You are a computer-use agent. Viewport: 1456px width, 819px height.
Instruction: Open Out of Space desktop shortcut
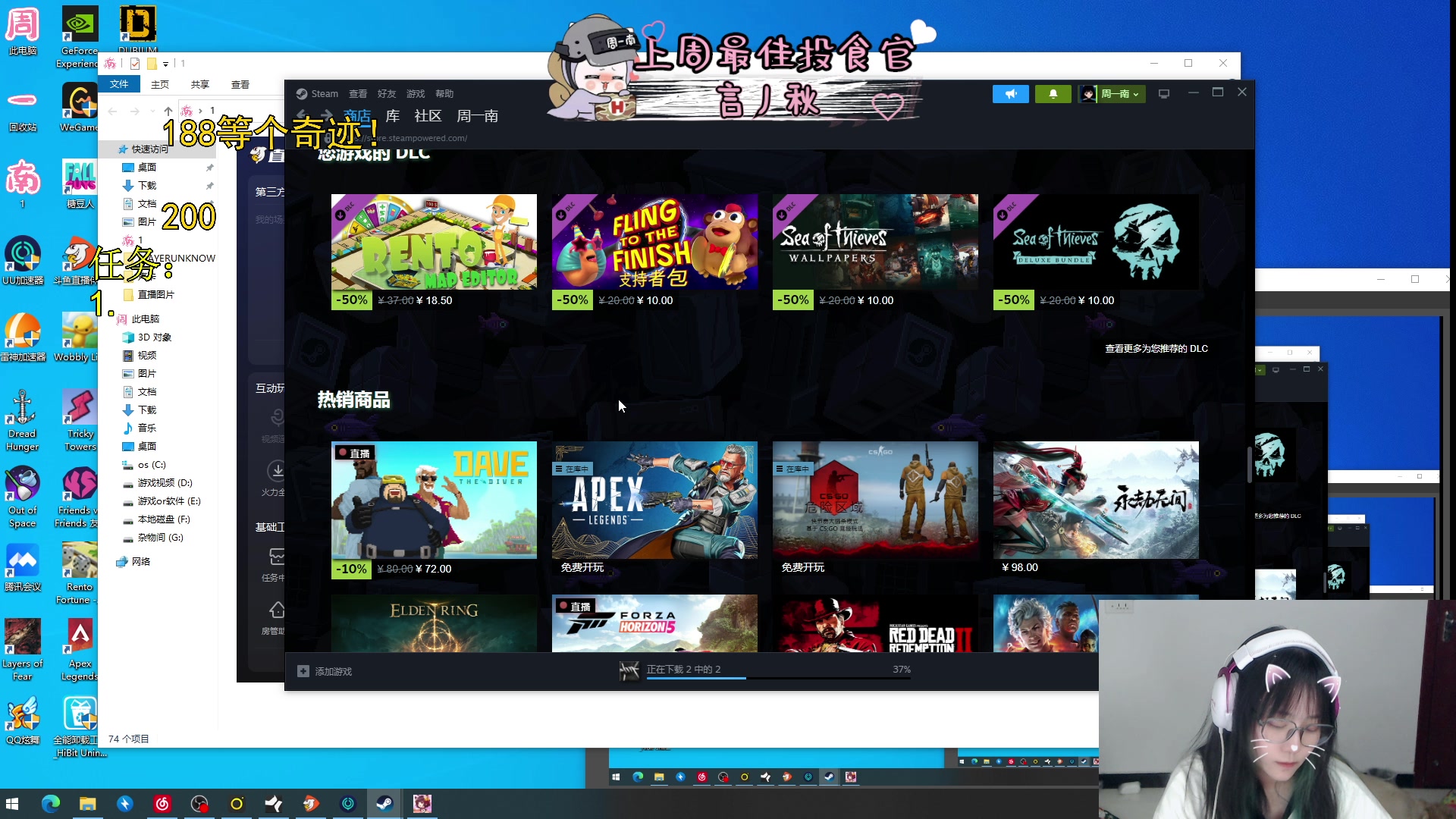(x=23, y=497)
